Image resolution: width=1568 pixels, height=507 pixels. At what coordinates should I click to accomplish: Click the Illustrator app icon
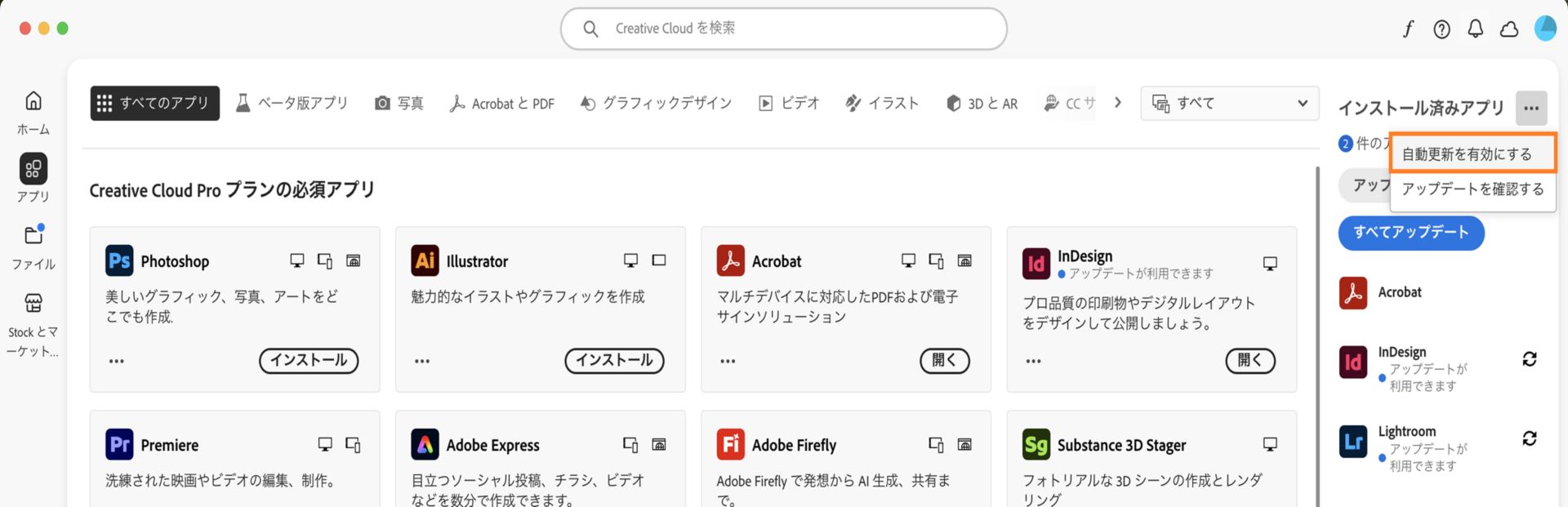point(425,260)
